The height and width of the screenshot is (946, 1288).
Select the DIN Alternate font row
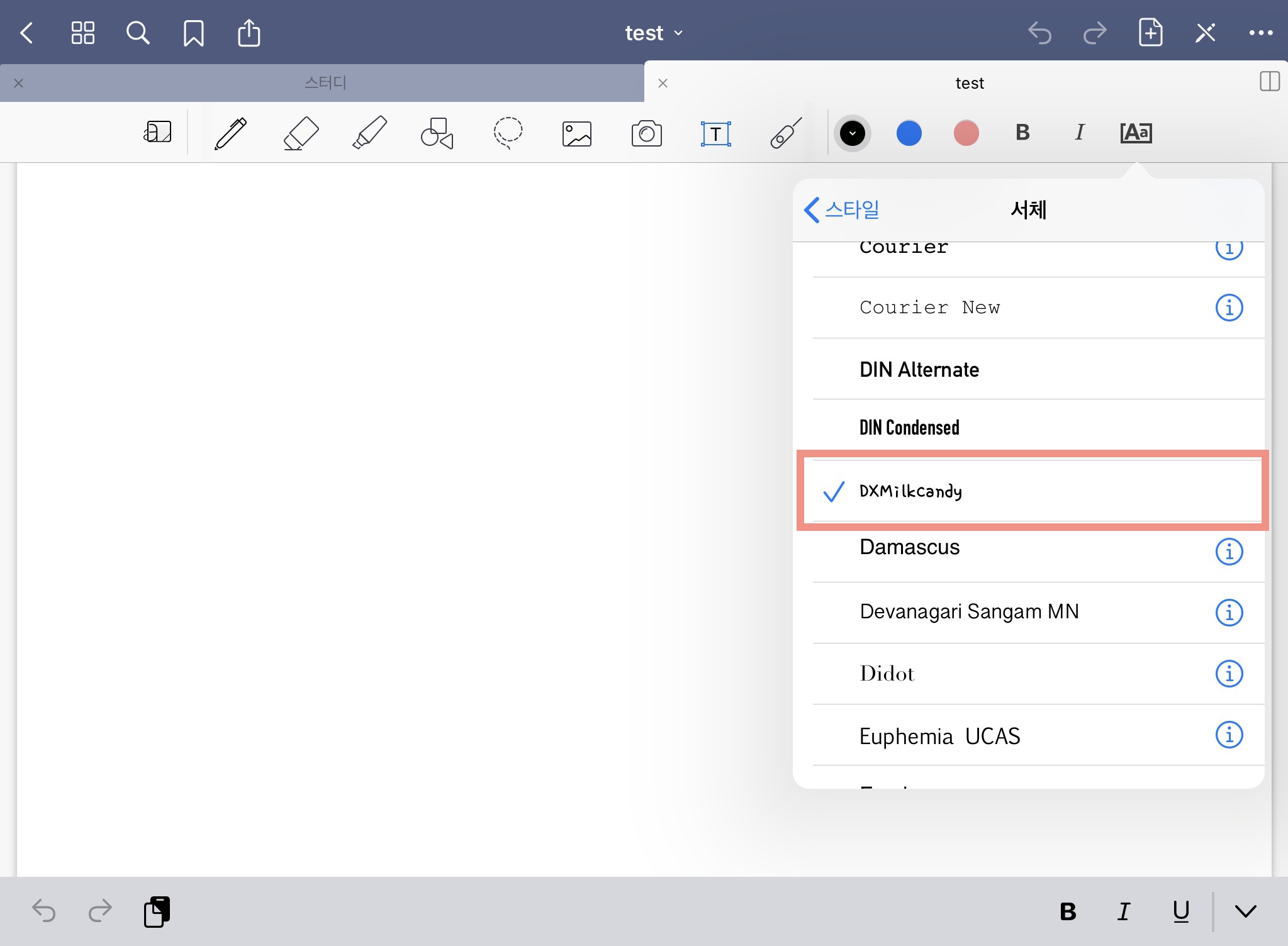tap(919, 369)
